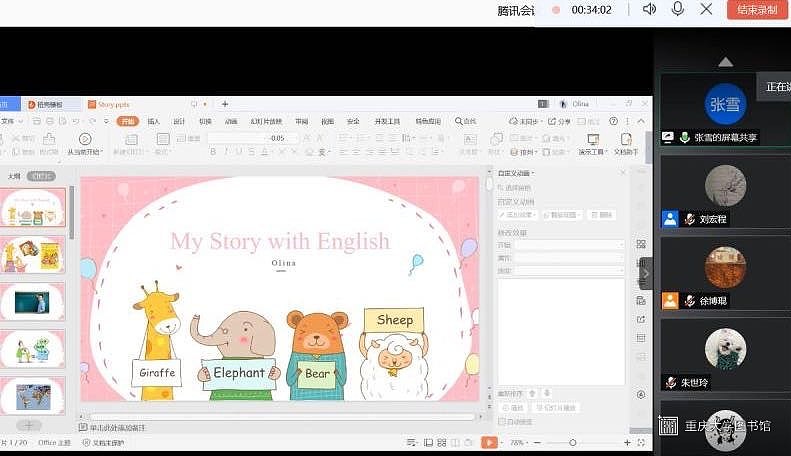Add a slide with the panel plus button

(29, 425)
